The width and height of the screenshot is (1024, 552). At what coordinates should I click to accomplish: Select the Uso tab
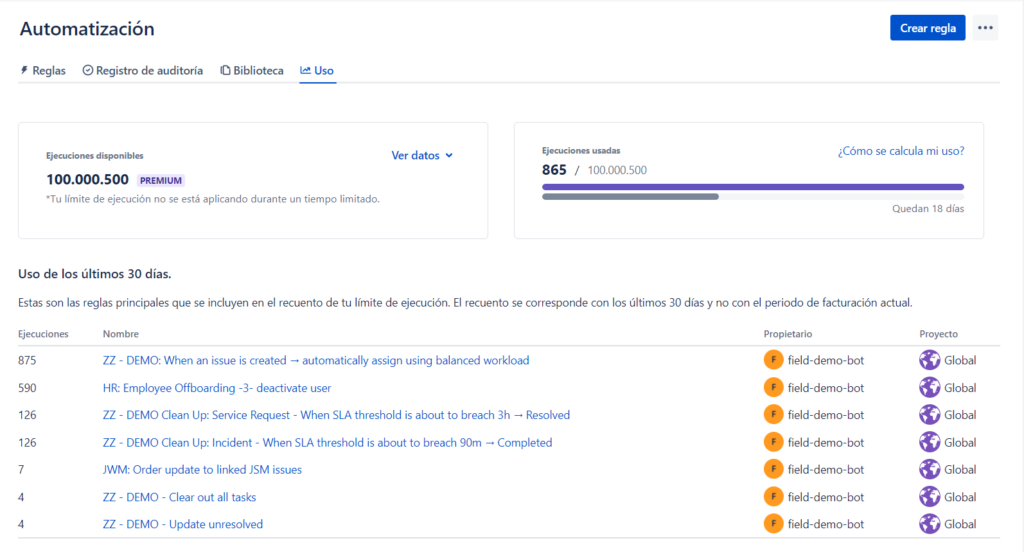pyautogui.click(x=318, y=71)
